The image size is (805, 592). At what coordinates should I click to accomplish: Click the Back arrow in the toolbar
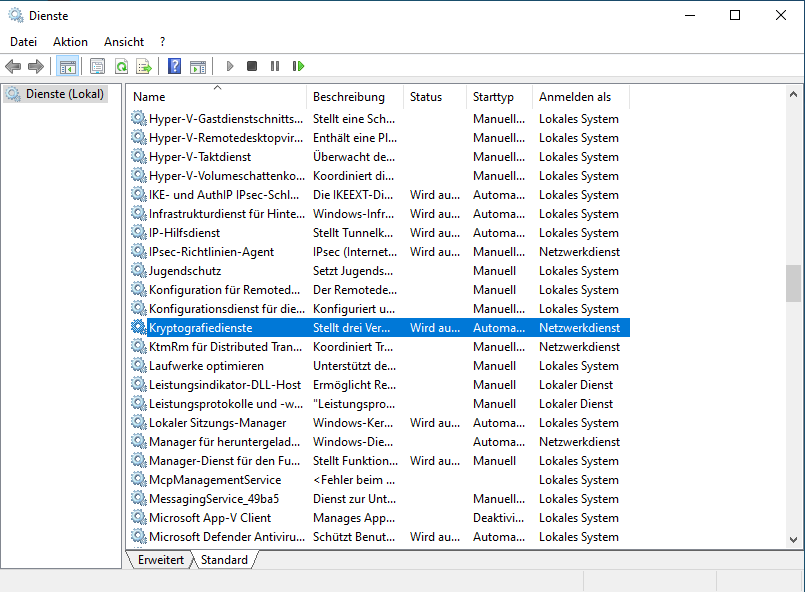tap(13, 66)
